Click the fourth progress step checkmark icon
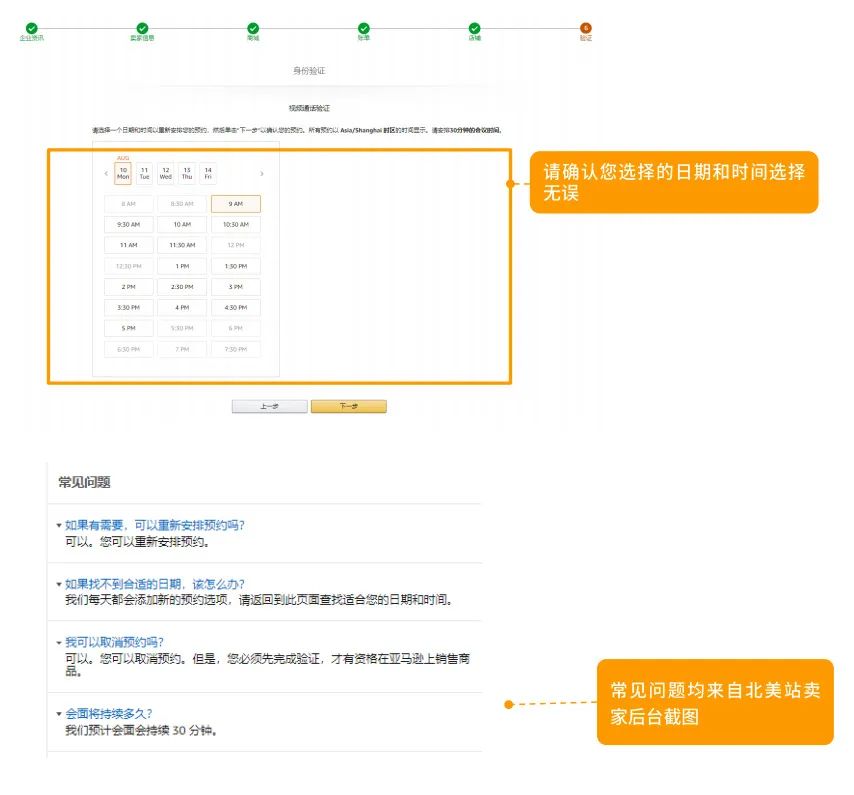This screenshot has height=795, width=854. click(364, 29)
